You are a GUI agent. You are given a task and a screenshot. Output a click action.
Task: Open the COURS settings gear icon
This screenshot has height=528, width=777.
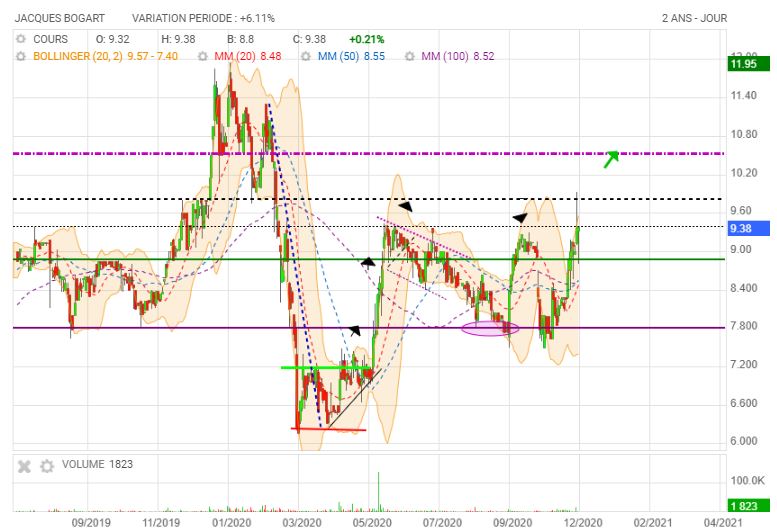click(21, 39)
